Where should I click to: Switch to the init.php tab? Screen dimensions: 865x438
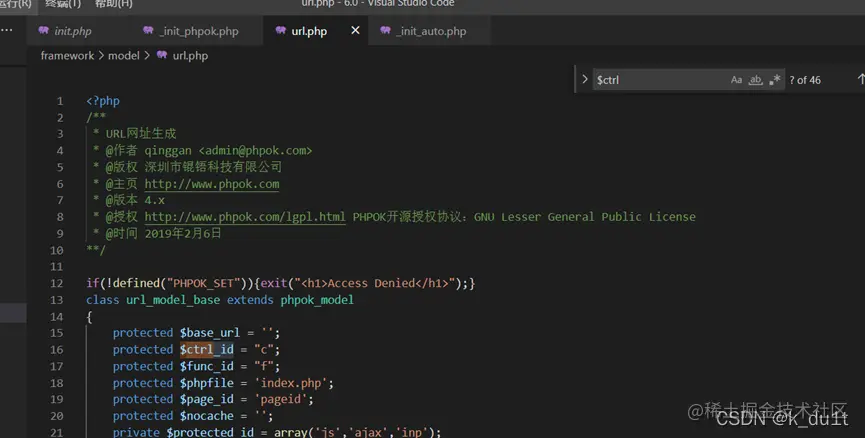[72, 31]
